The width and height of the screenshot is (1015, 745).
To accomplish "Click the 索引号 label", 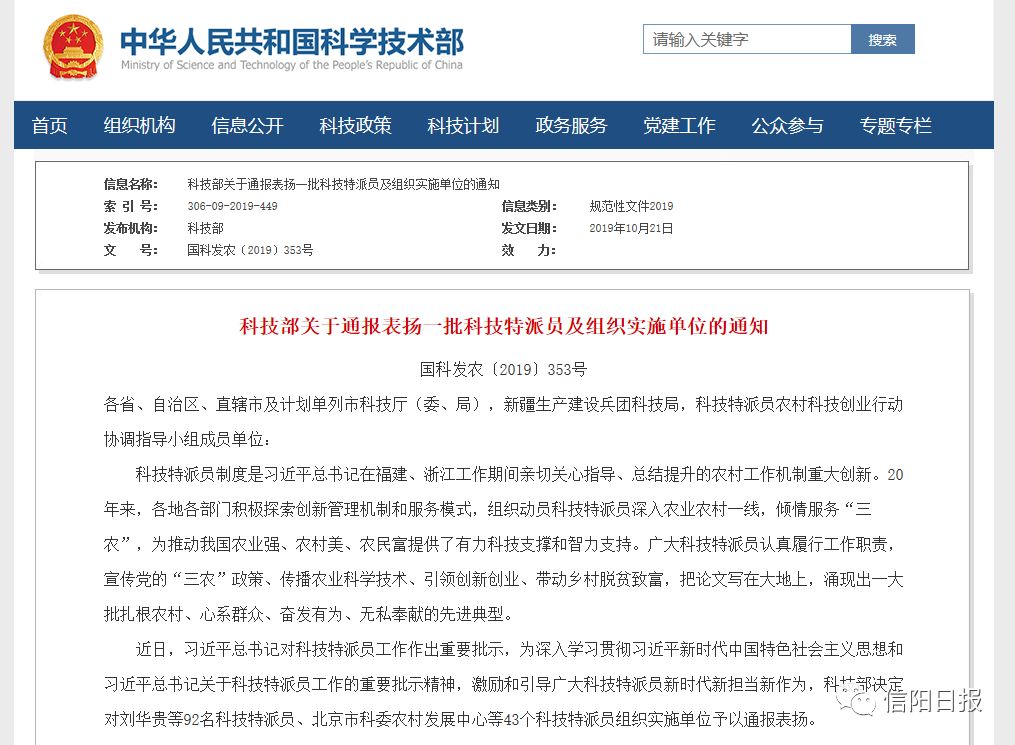I will pos(131,206).
